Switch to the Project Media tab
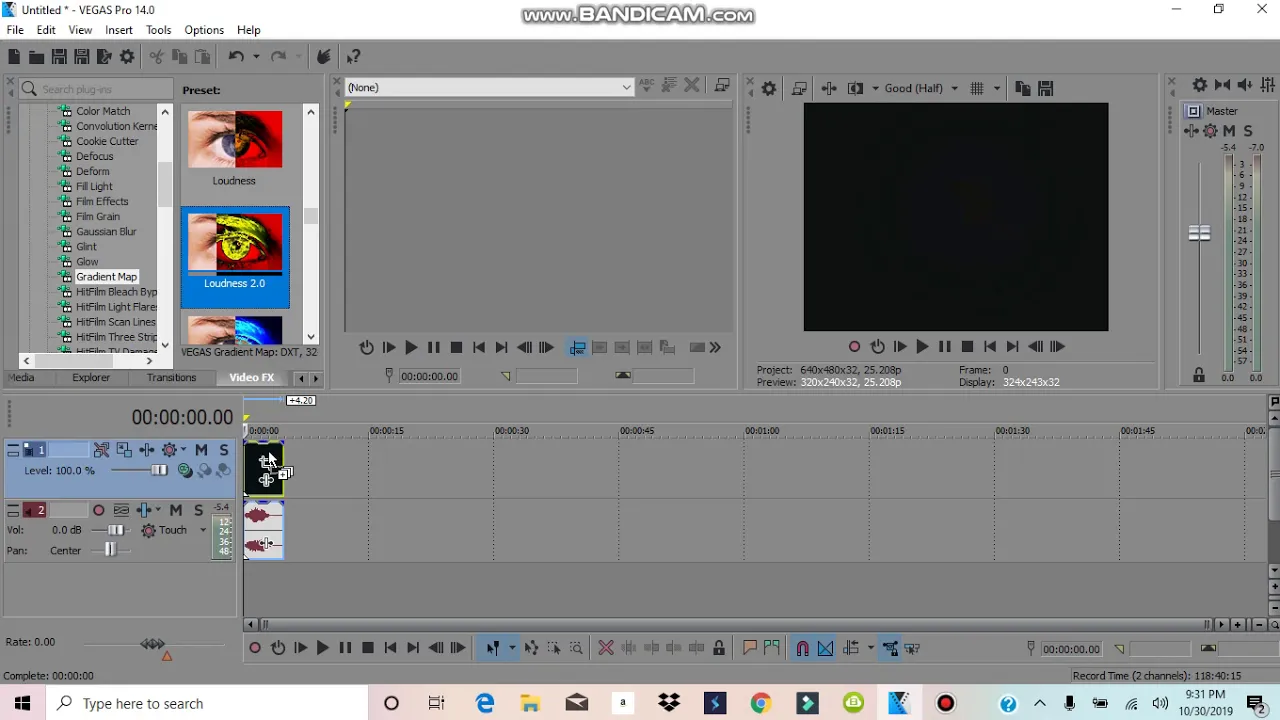Image resolution: width=1280 pixels, height=720 pixels. pos(22,377)
